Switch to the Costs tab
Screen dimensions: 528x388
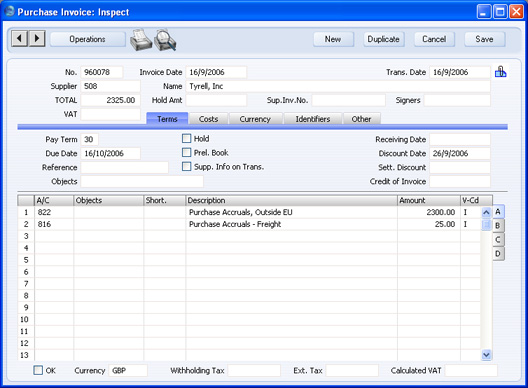[x=208, y=119]
